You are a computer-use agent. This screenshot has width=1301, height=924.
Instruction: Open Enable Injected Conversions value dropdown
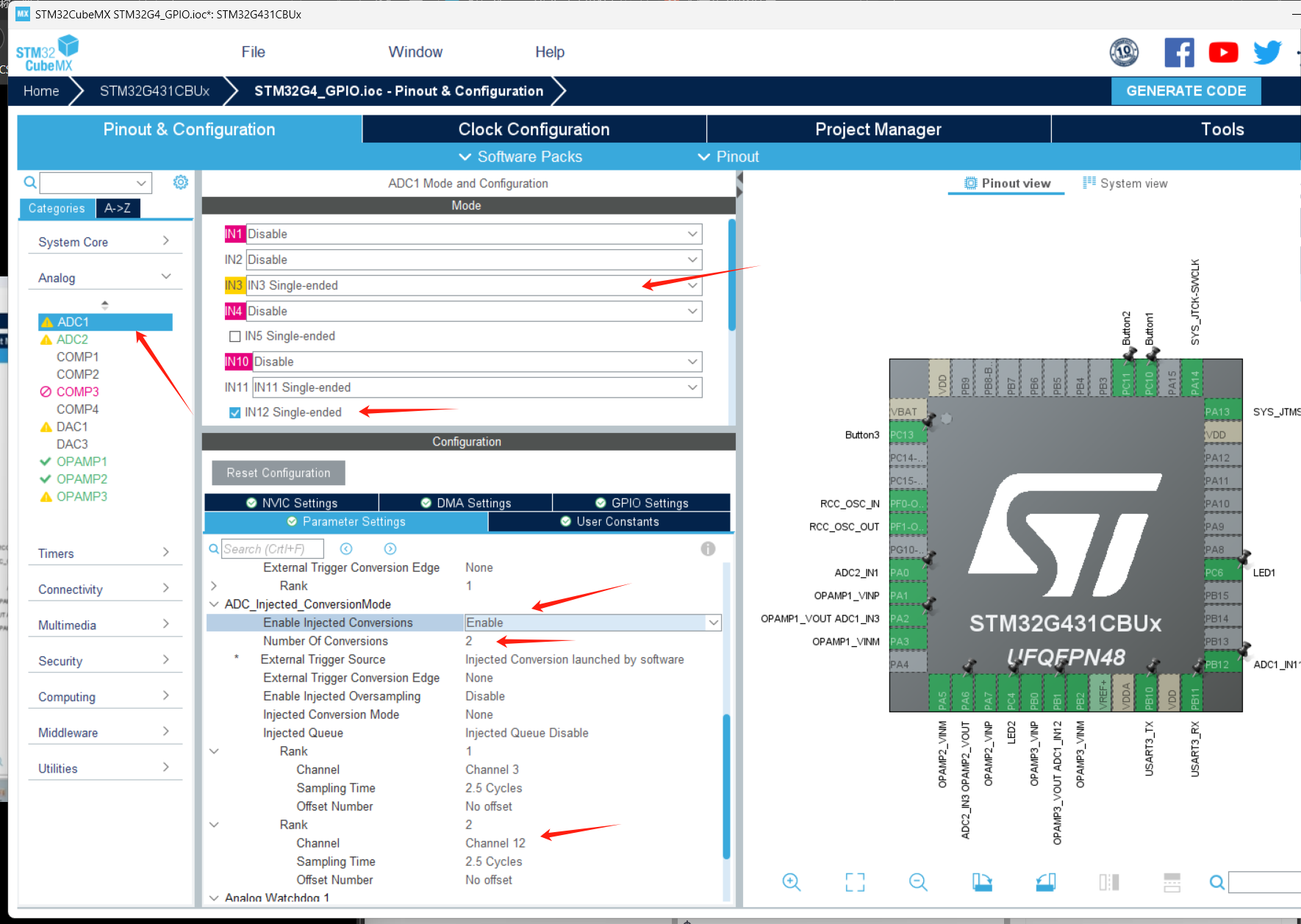tap(592, 623)
